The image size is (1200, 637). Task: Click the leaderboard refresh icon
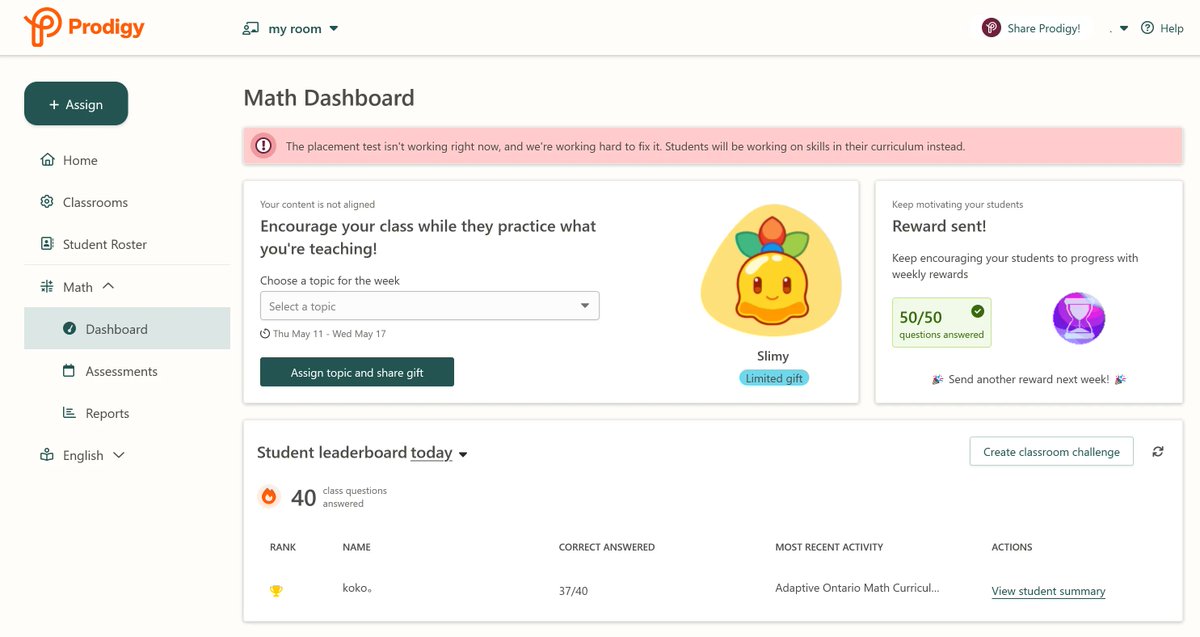click(x=1158, y=452)
